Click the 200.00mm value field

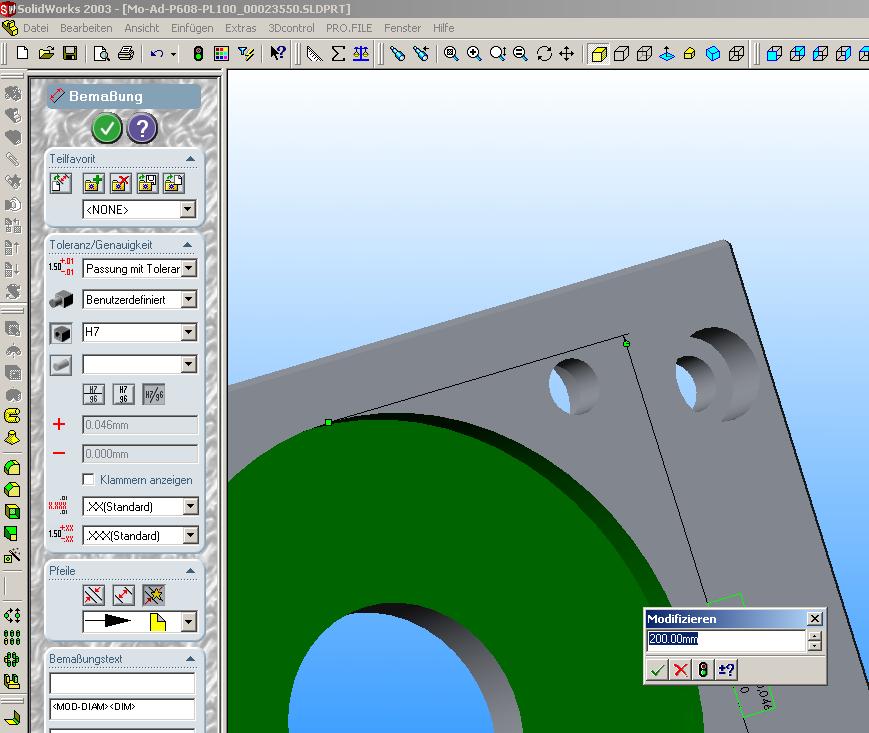[726, 640]
